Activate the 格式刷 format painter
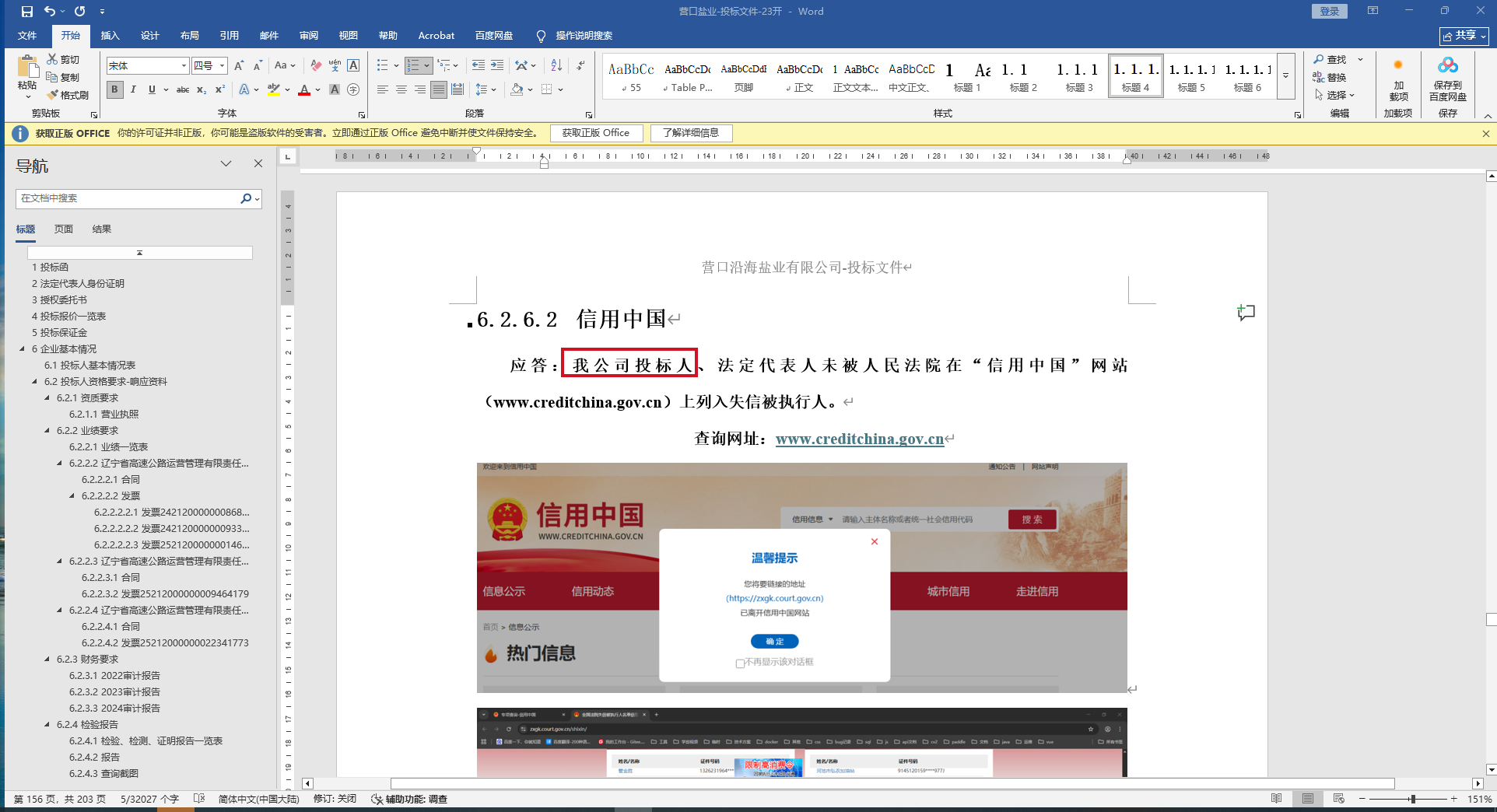The width and height of the screenshot is (1497, 812). (x=67, y=95)
